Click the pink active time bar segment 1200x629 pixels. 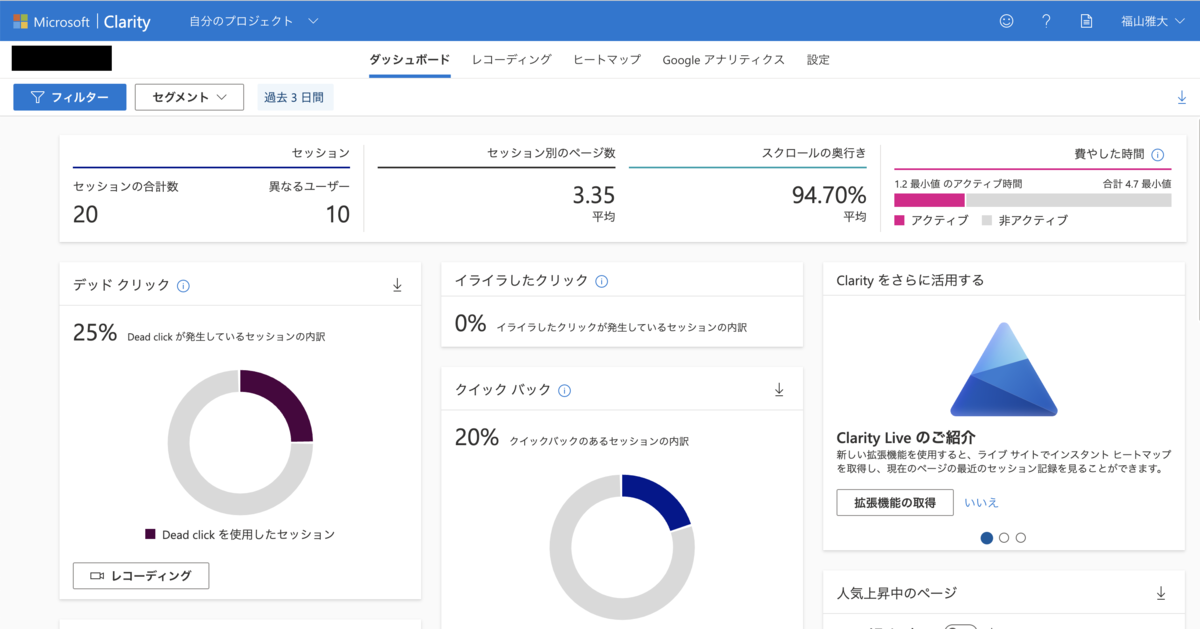coord(929,200)
